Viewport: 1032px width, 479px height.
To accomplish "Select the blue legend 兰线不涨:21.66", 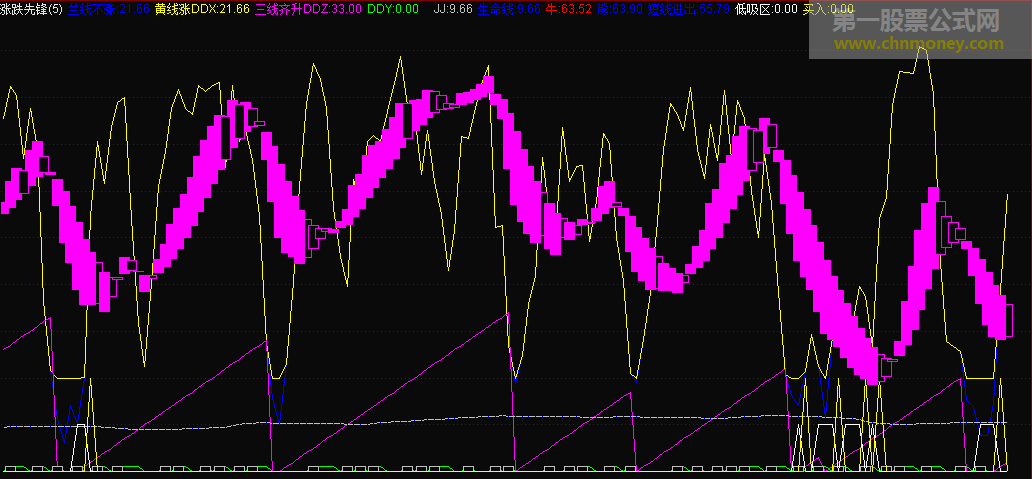I will tap(109, 9).
